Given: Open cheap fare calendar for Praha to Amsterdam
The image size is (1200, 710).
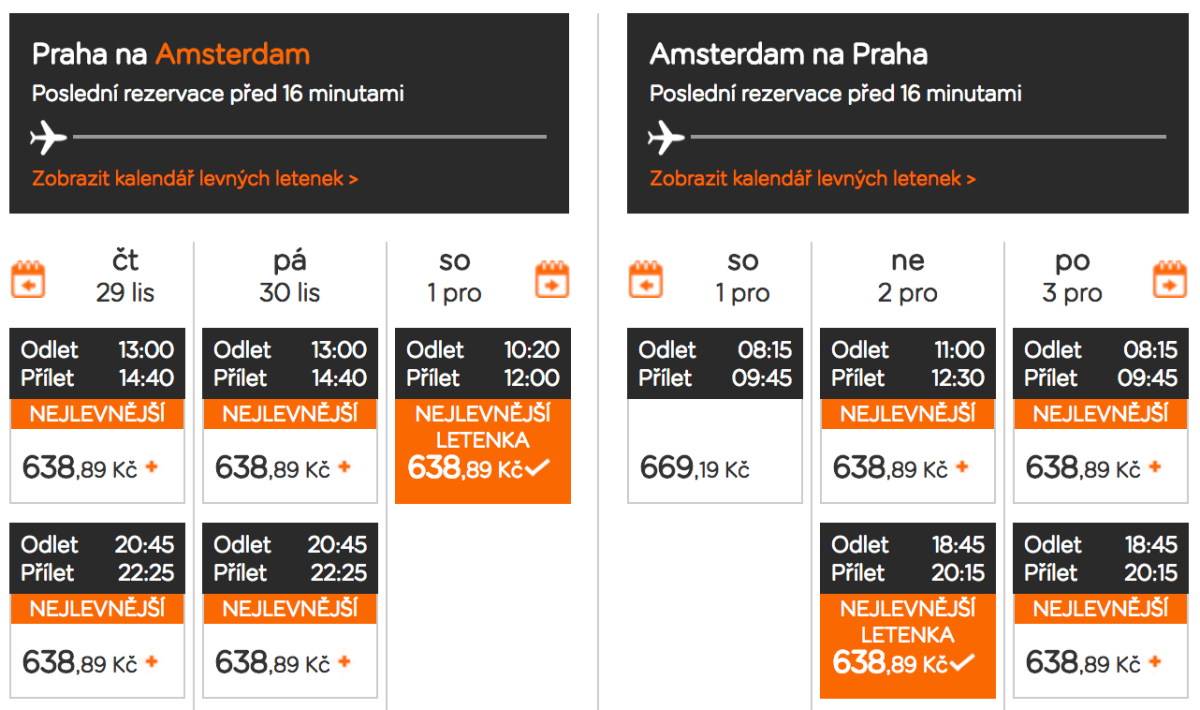Looking at the screenshot, I should (195, 179).
